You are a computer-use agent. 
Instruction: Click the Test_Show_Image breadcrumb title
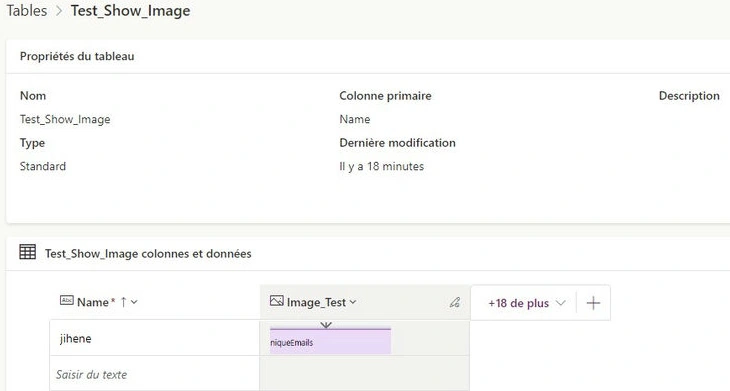[x=130, y=11]
